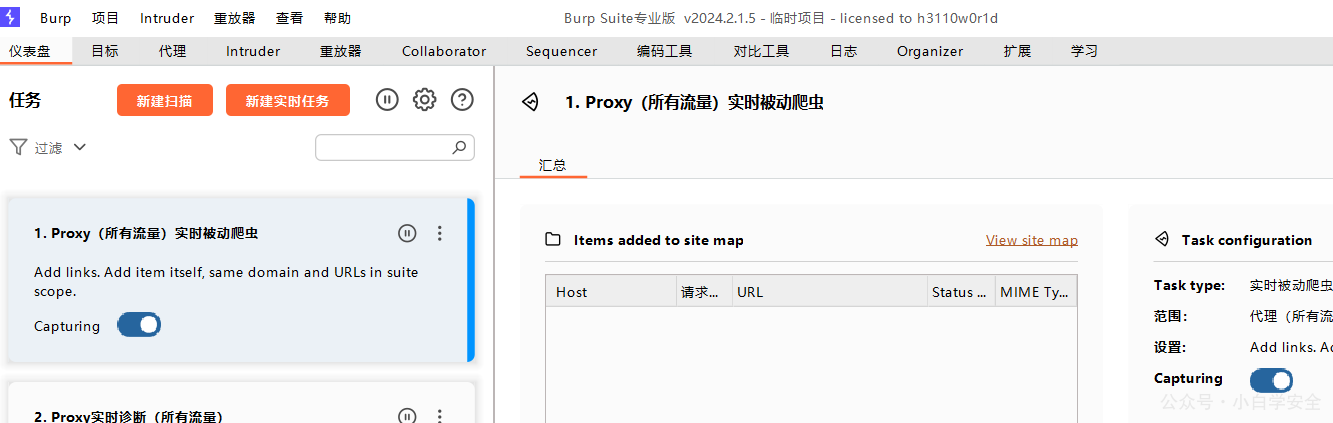Sort by the Status column header
This screenshot has height=423, width=1333.
pyautogui.click(x=962, y=291)
